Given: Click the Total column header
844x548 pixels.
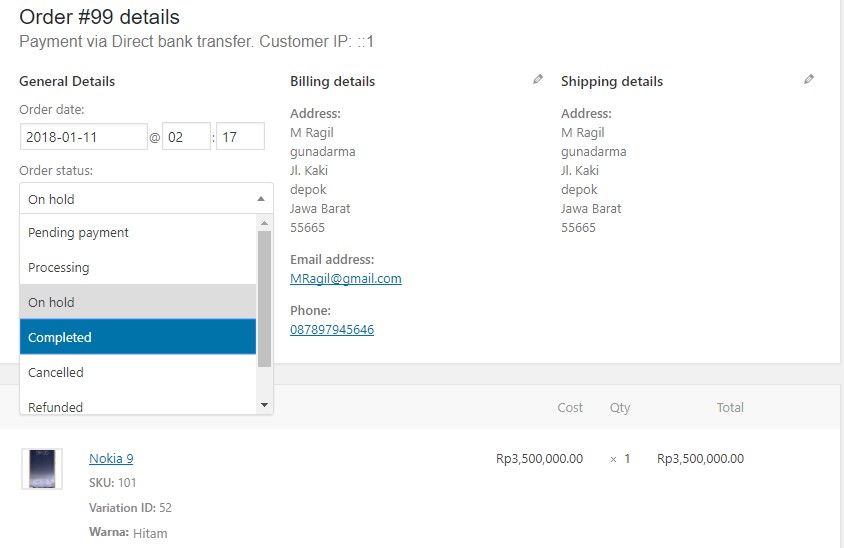Looking at the screenshot, I should (730, 407).
